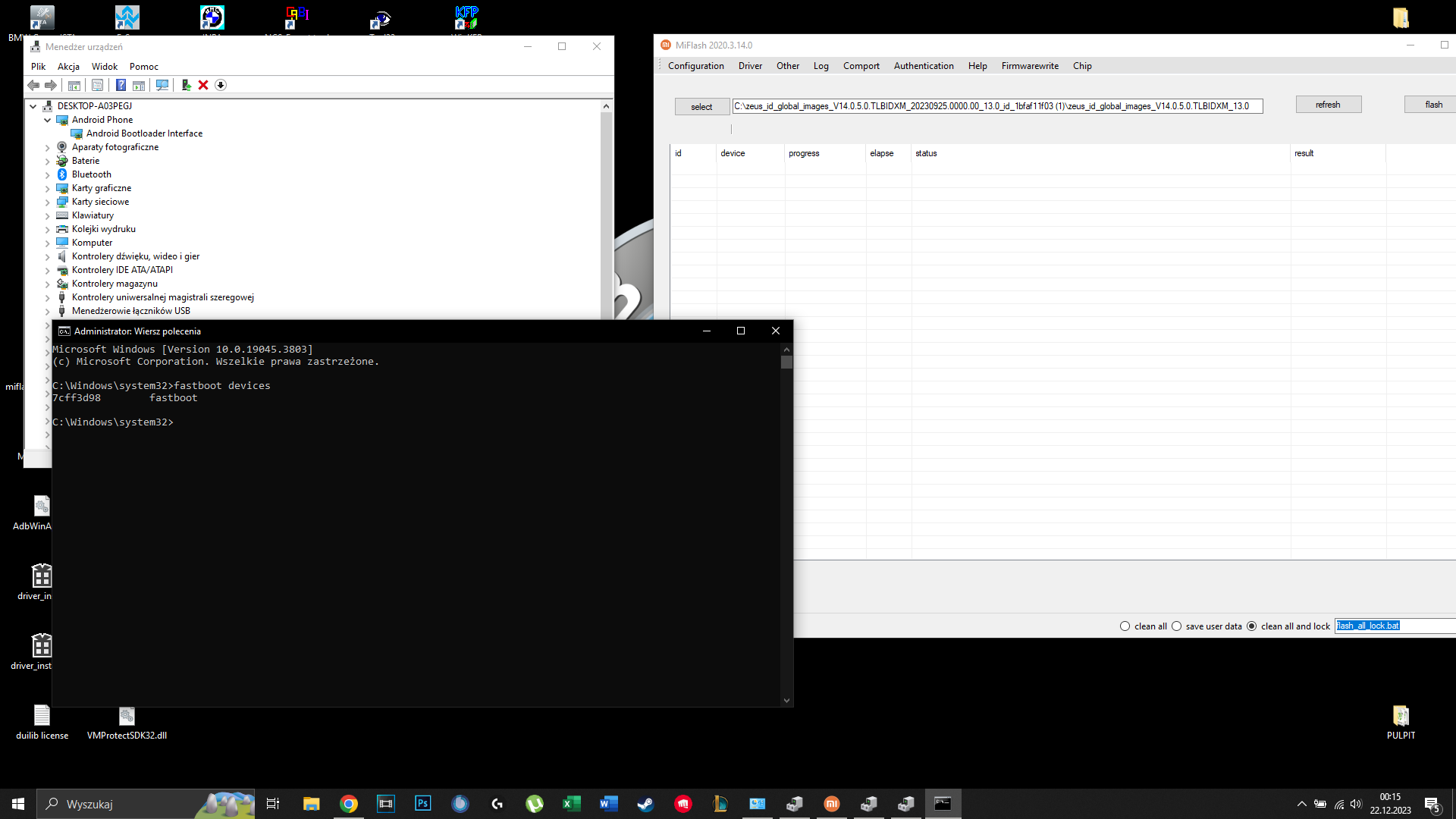Click the command prompt vertical scrollbar thumb

coord(786,362)
